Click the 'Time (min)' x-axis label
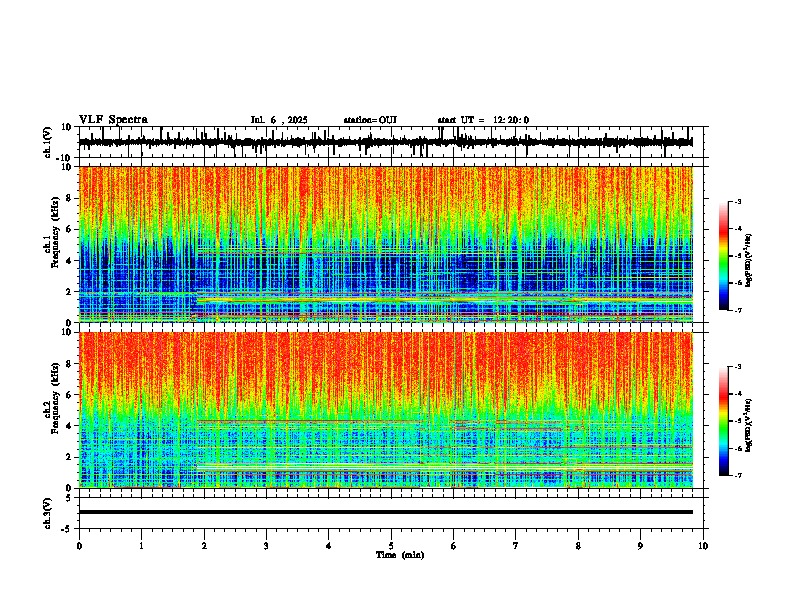 click(400, 555)
